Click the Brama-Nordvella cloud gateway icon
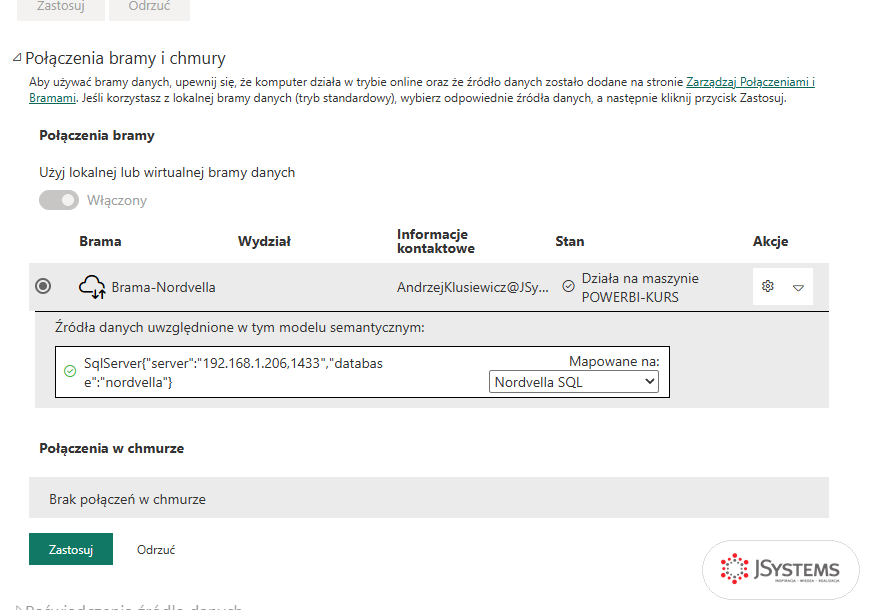 click(x=92, y=287)
